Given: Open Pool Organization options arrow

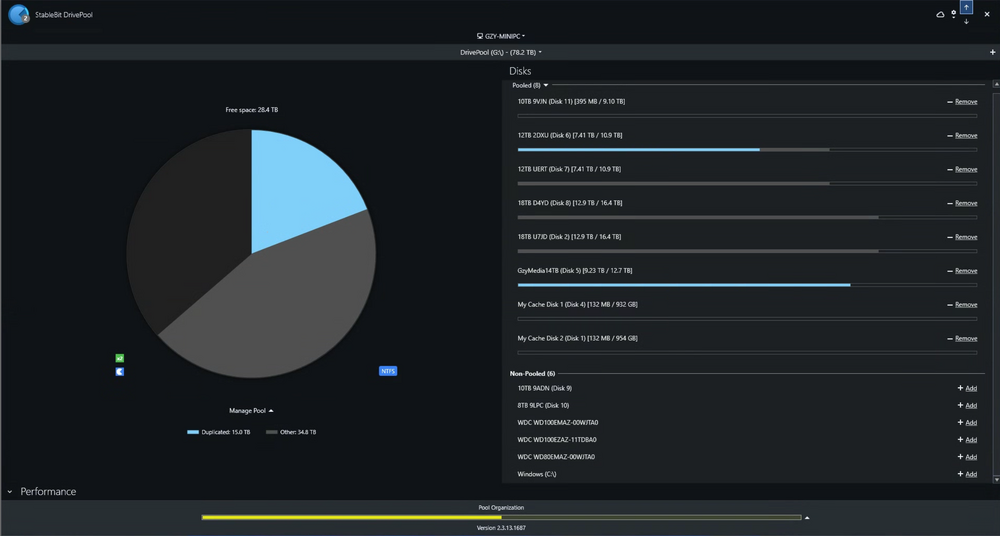Looking at the screenshot, I should [x=807, y=518].
